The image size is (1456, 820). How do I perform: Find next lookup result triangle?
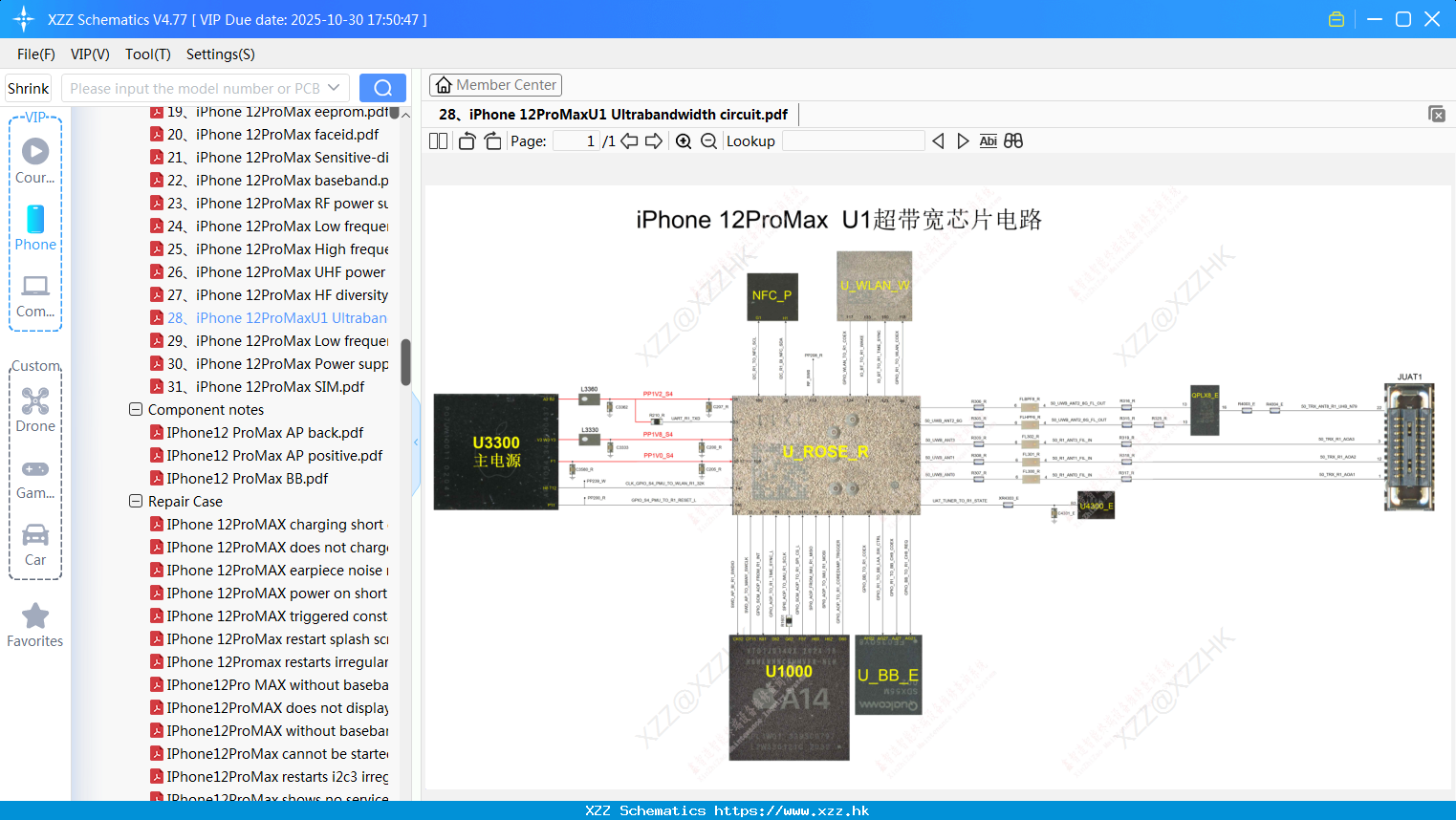[963, 141]
